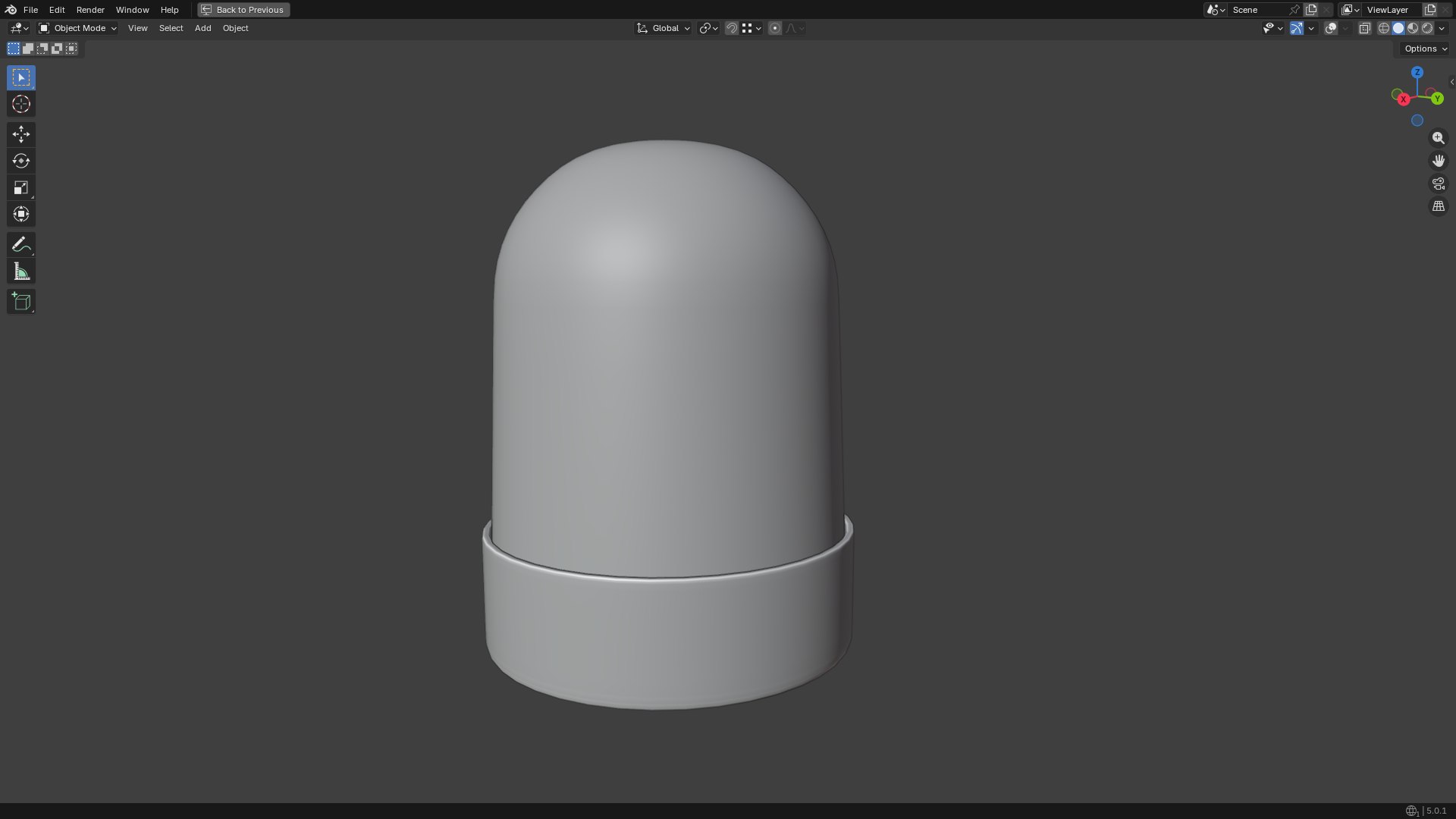
Task: Open the Render menu
Action: (x=90, y=10)
